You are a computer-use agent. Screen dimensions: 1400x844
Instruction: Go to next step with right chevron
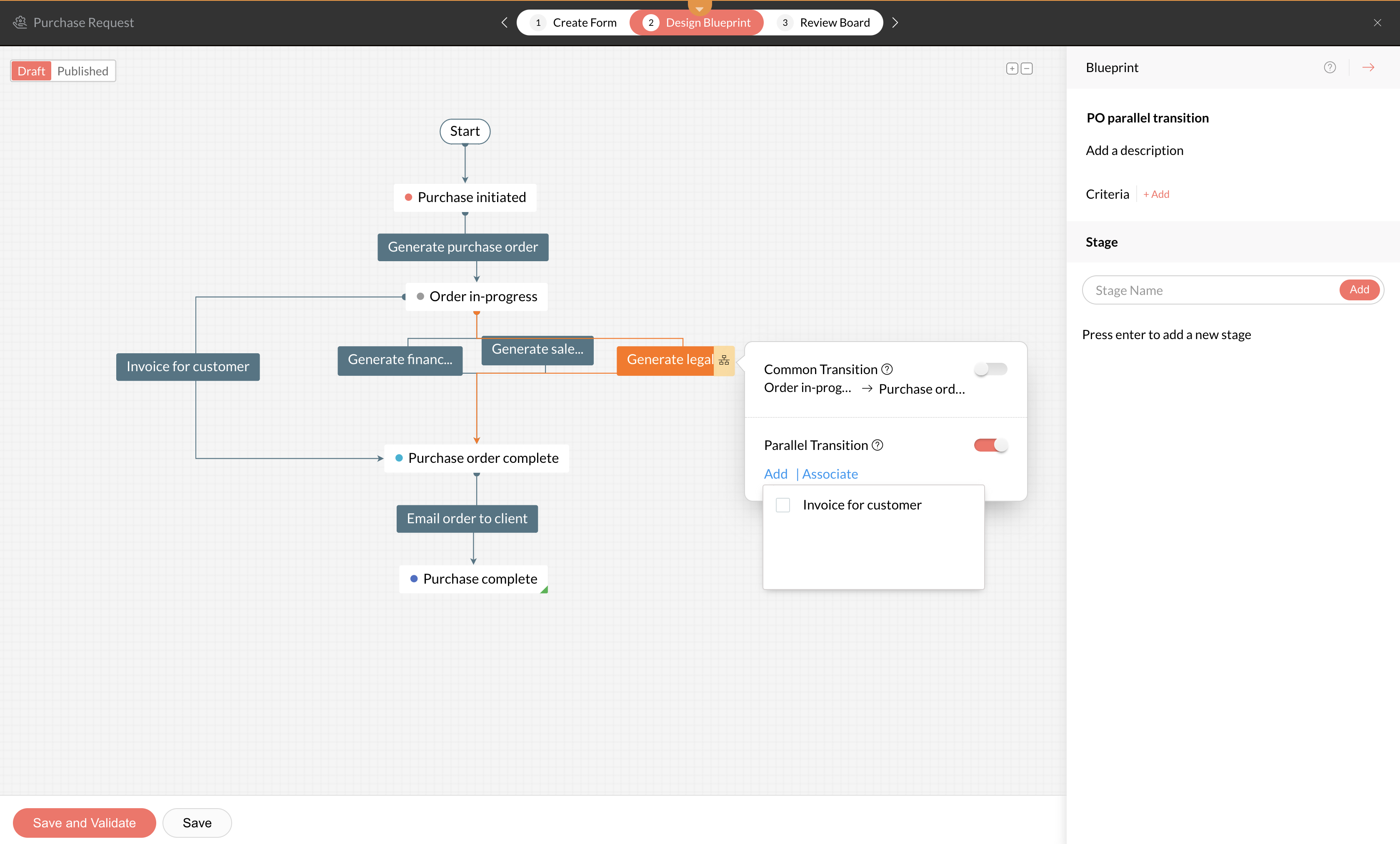click(x=895, y=22)
